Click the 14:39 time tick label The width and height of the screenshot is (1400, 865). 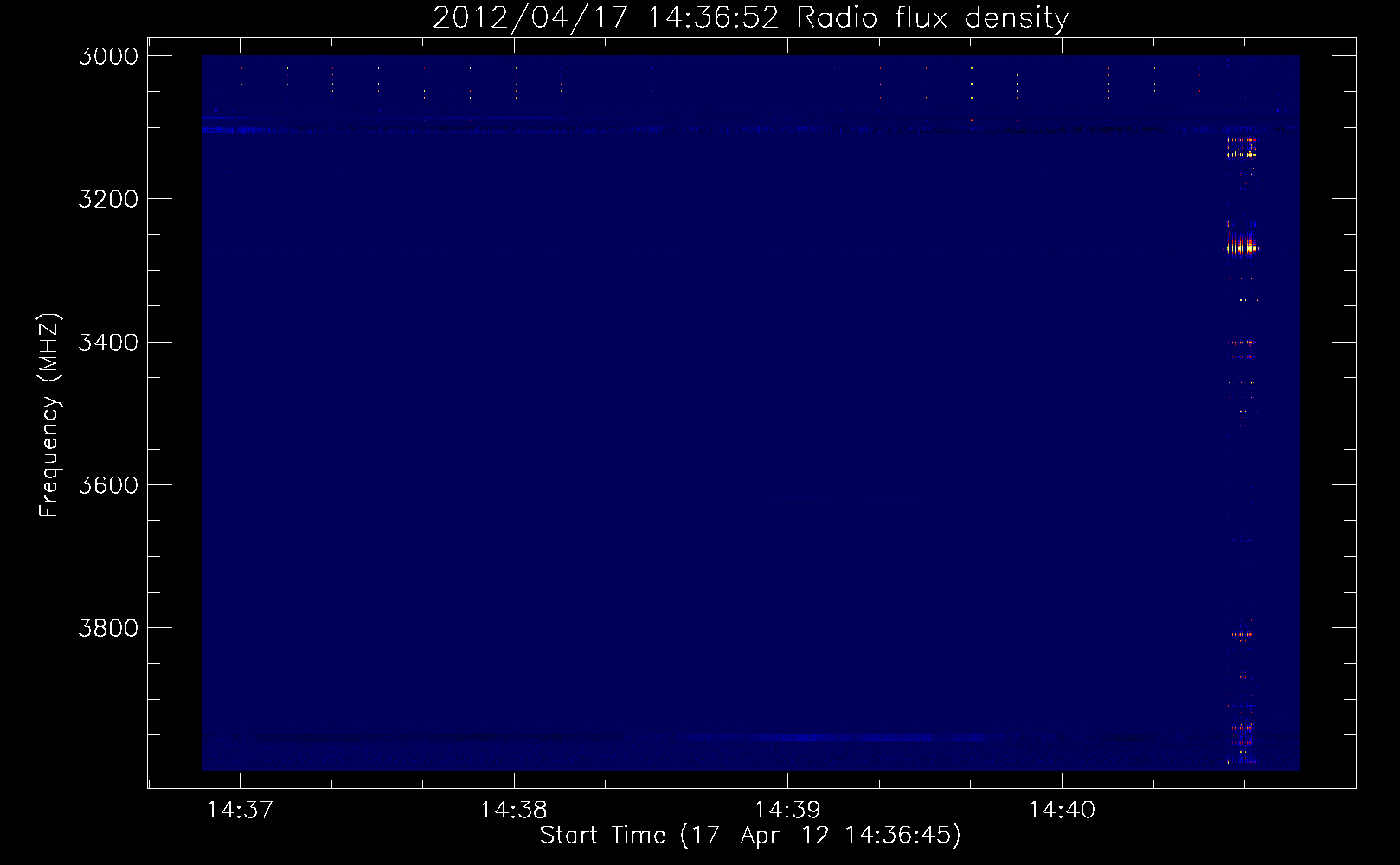[x=787, y=811]
